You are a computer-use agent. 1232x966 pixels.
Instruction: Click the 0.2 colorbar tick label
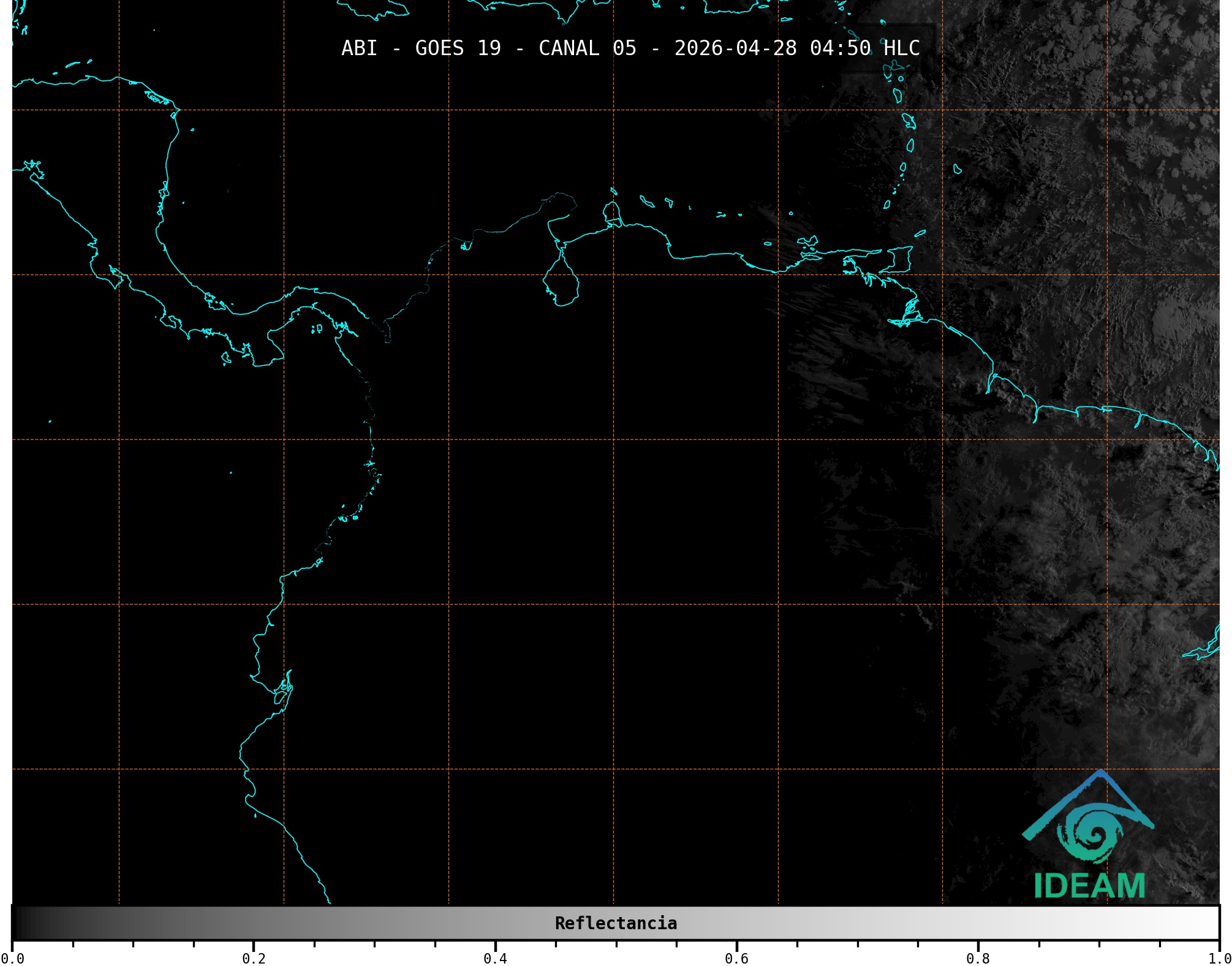[254, 958]
